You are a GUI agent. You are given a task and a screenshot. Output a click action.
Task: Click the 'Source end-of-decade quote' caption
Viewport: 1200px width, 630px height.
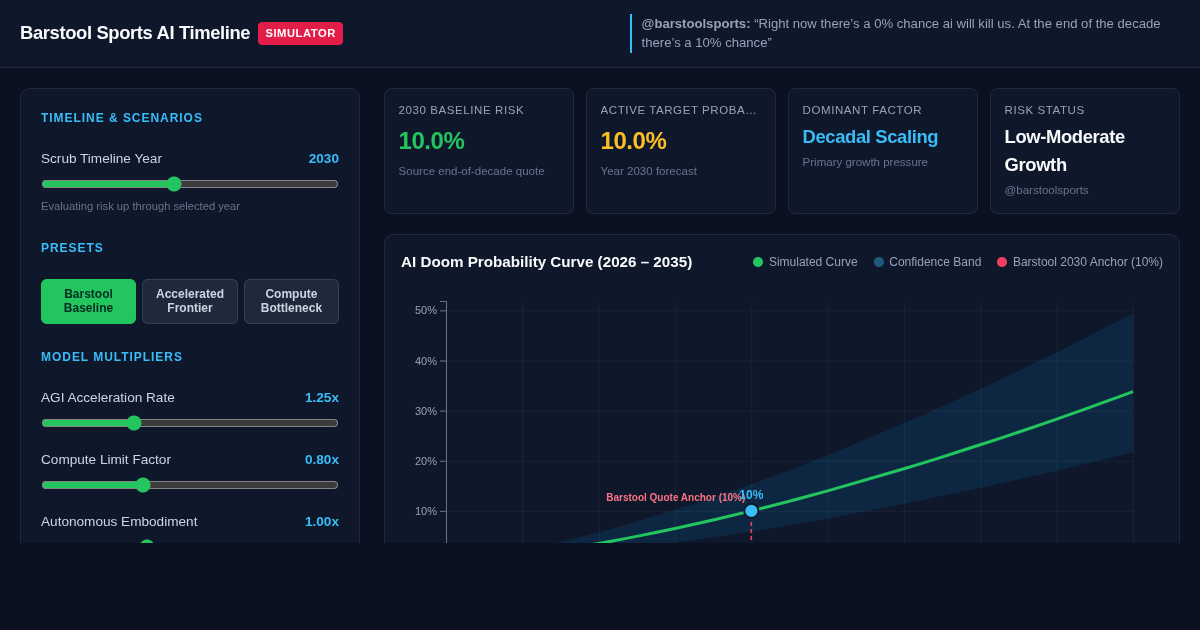(471, 171)
